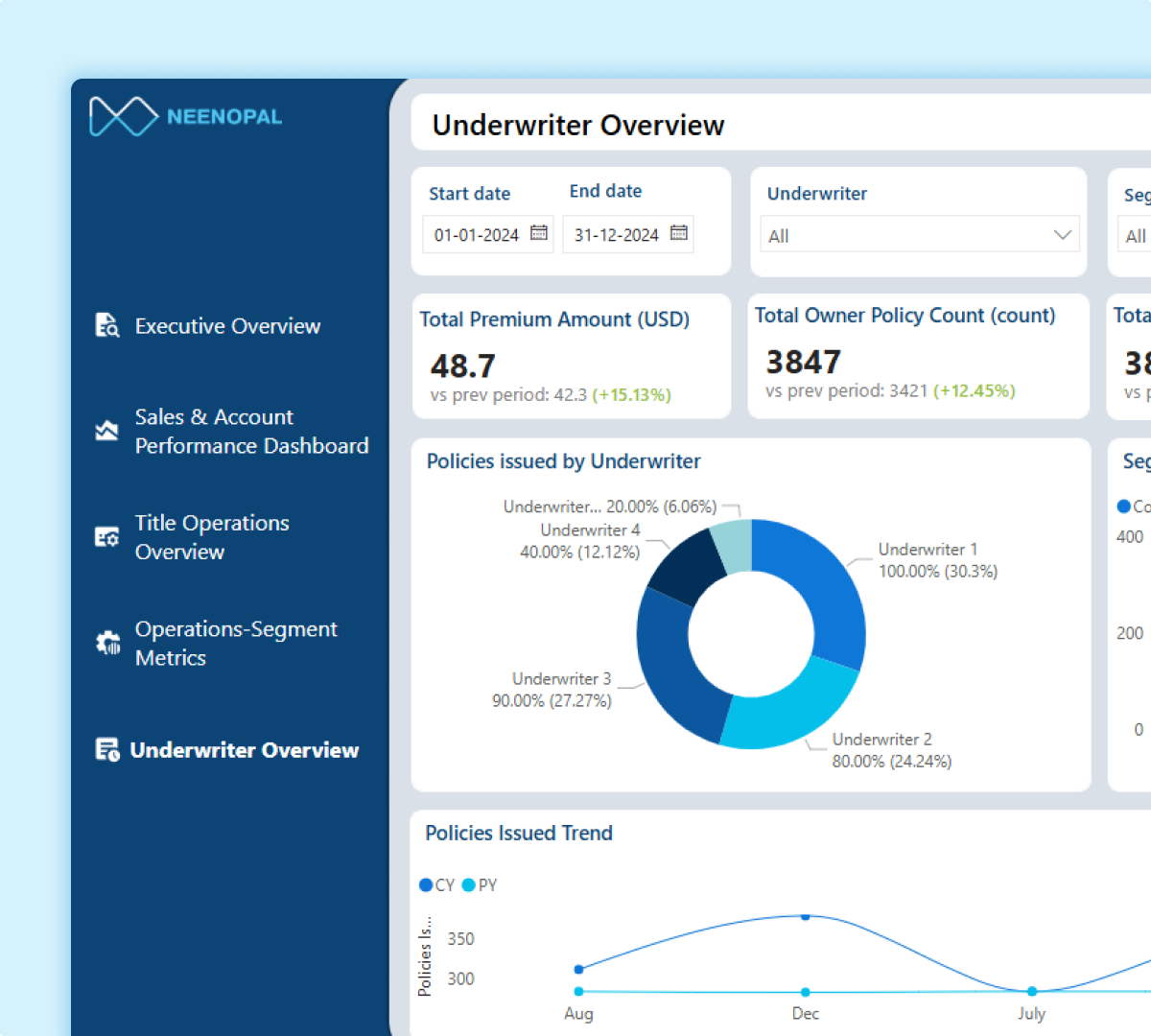Click the Sales & Account Performance Dashboard icon
Screen dimensions: 1151x1036
[106, 431]
